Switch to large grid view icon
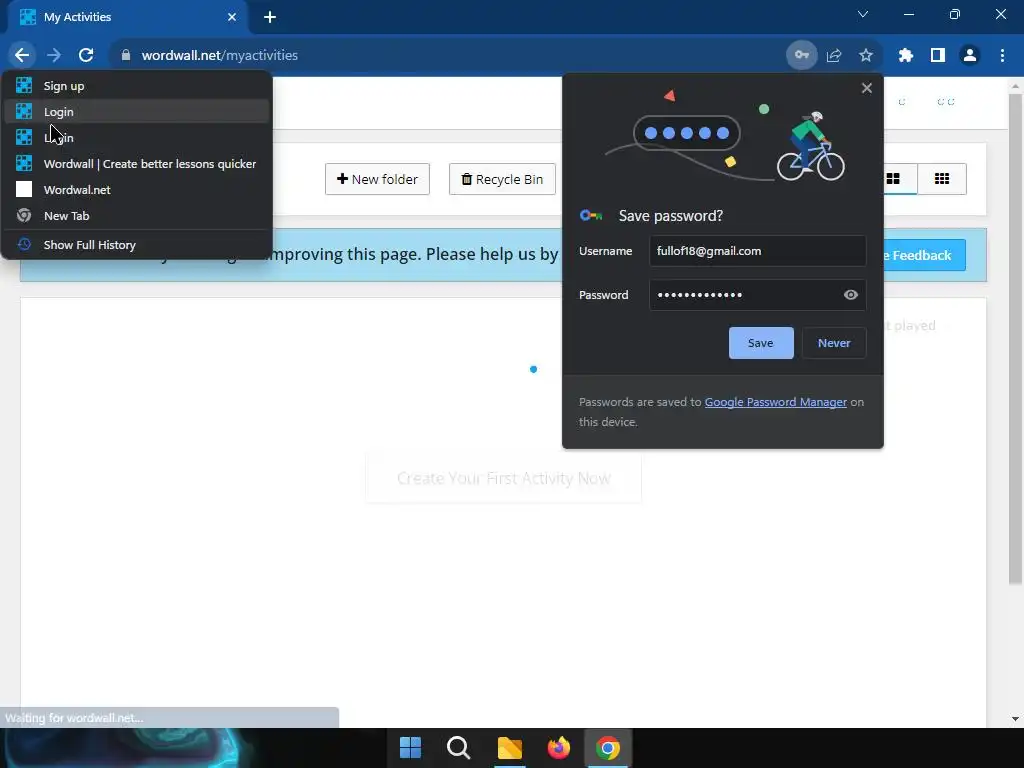Viewport: 1024px width, 768px height. [893, 179]
